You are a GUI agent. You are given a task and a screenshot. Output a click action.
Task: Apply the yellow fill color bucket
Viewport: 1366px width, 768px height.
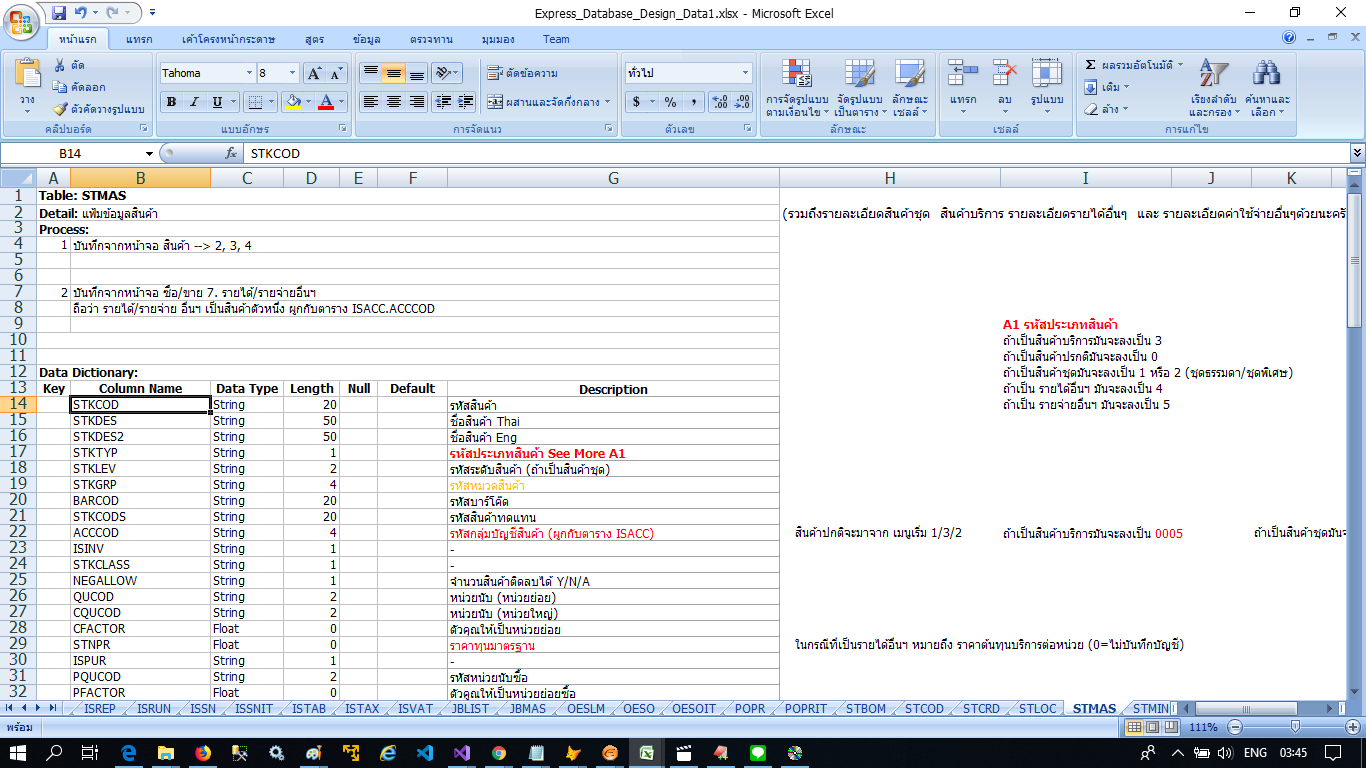point(293,102)
